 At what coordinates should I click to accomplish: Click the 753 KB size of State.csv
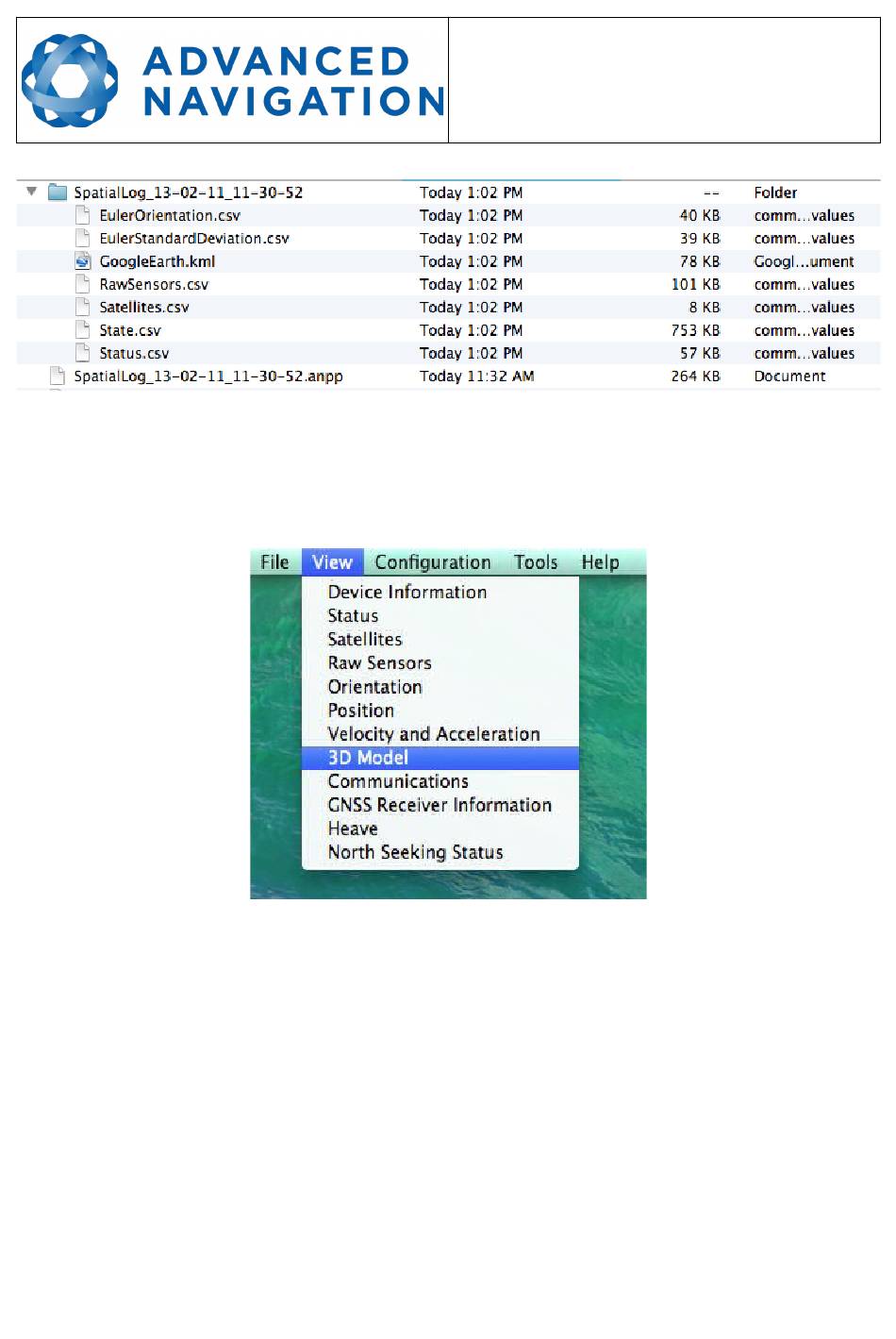click(696, 330)
